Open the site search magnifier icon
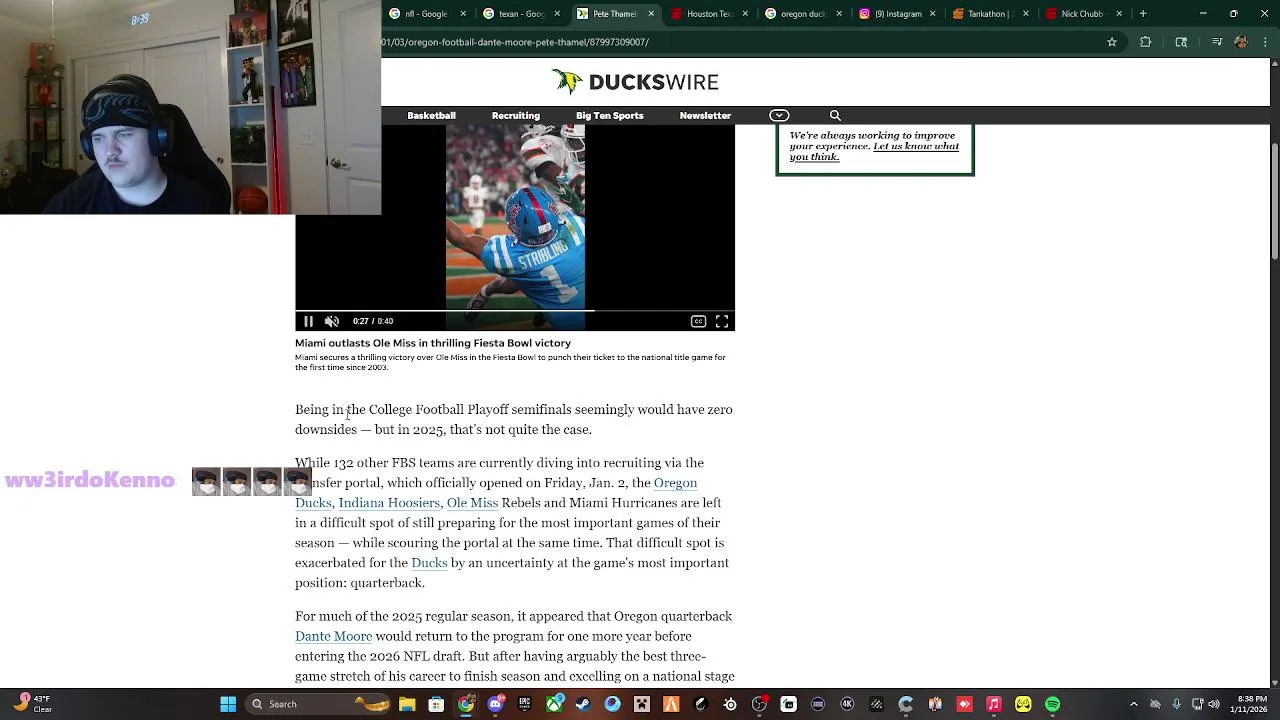Screen dimensions: 1280x720 835,116
